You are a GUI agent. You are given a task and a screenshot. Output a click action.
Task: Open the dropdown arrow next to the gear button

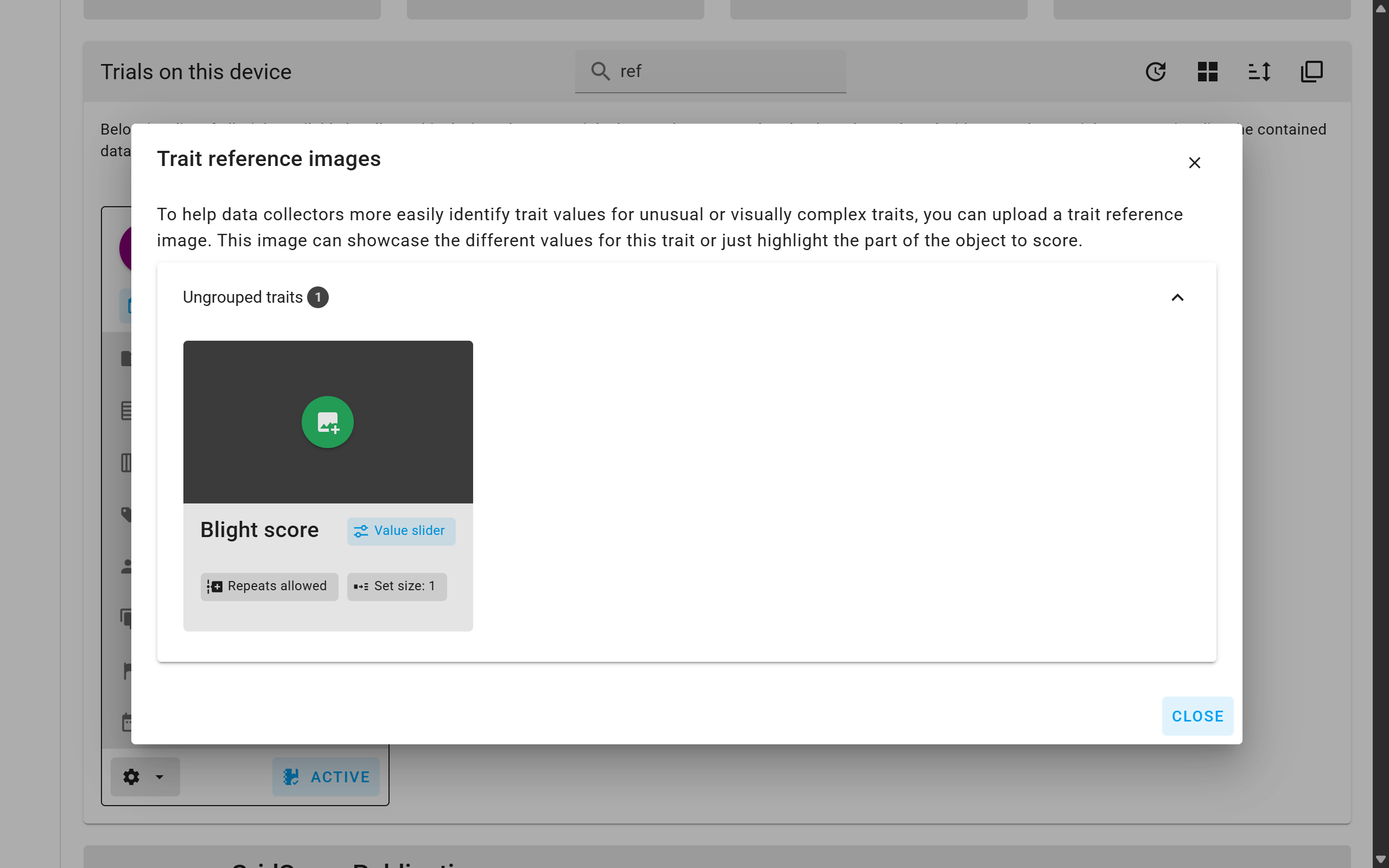click(159, 777)
